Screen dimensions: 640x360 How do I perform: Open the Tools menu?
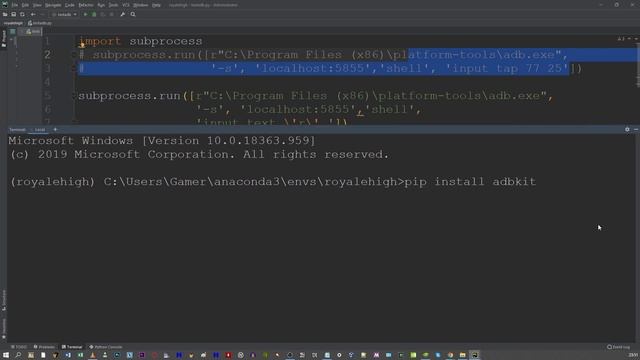113,5
